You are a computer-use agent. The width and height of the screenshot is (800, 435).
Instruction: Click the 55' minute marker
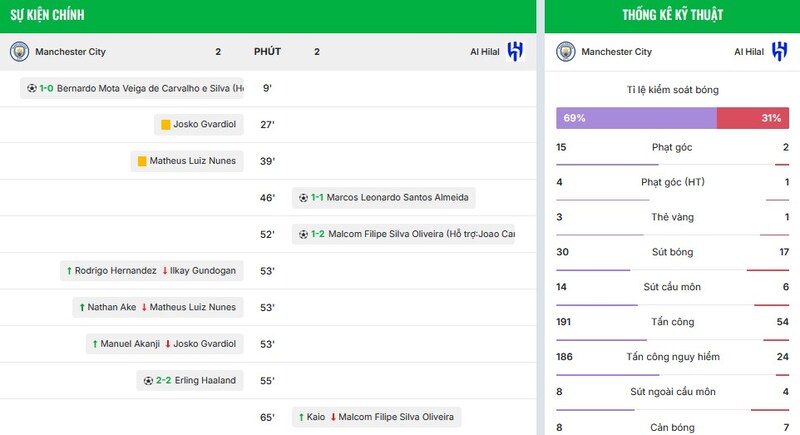[267, 380]
